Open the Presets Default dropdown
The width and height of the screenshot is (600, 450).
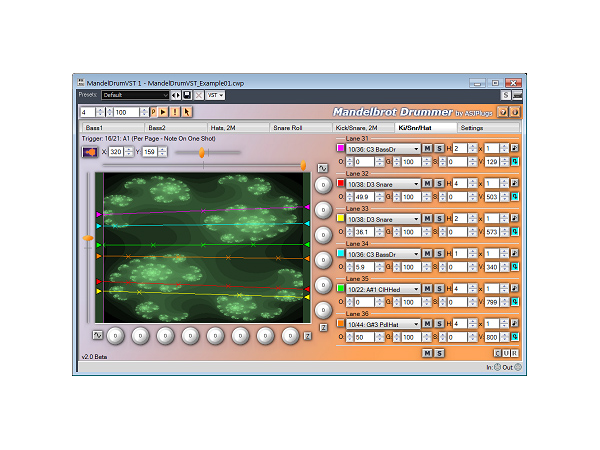pos(135,95)
